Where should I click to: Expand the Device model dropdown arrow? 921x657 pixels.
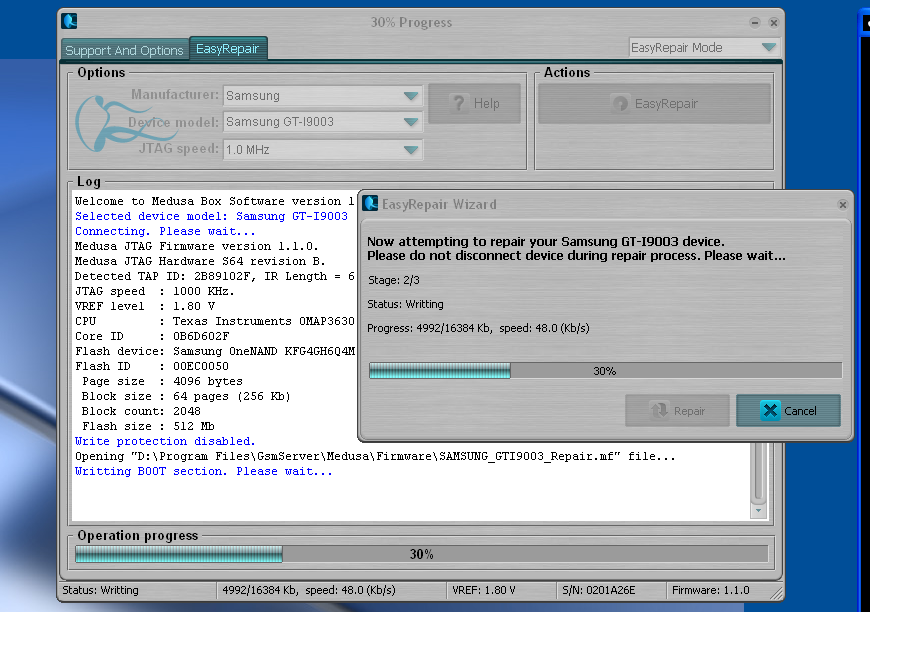point(411,122)
